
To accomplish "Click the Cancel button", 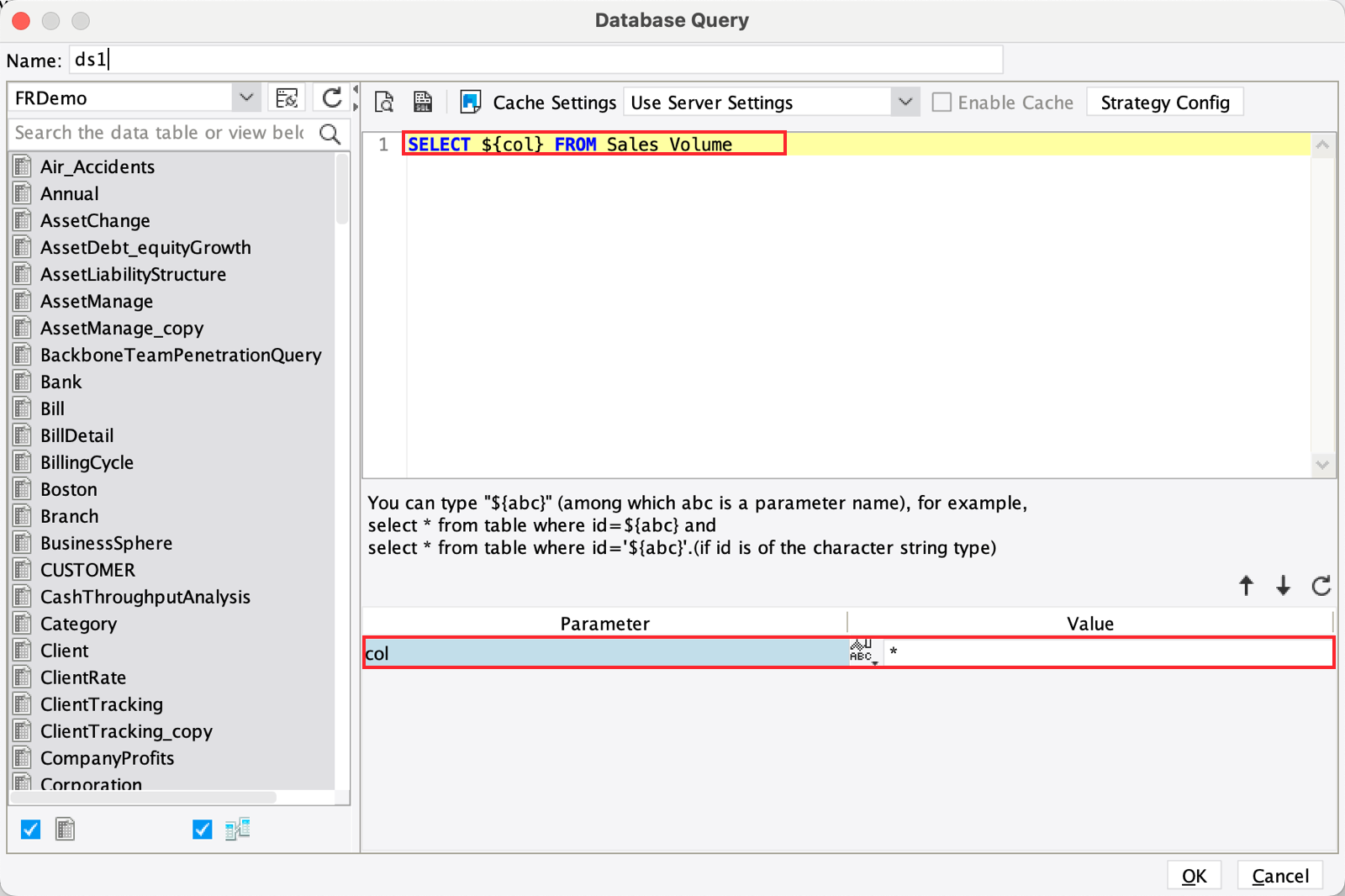I will coord(1280,876).
